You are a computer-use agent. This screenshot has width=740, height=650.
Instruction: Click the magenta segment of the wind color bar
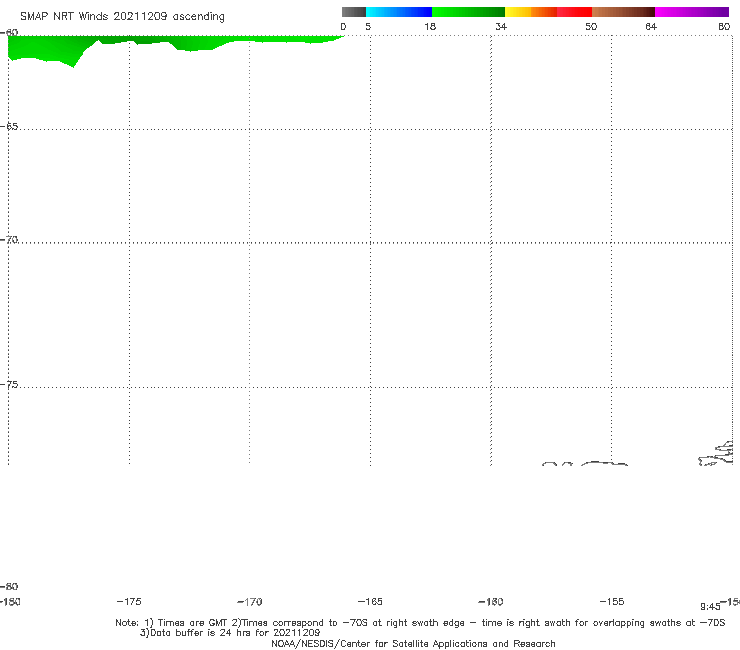tap(692, 12)
